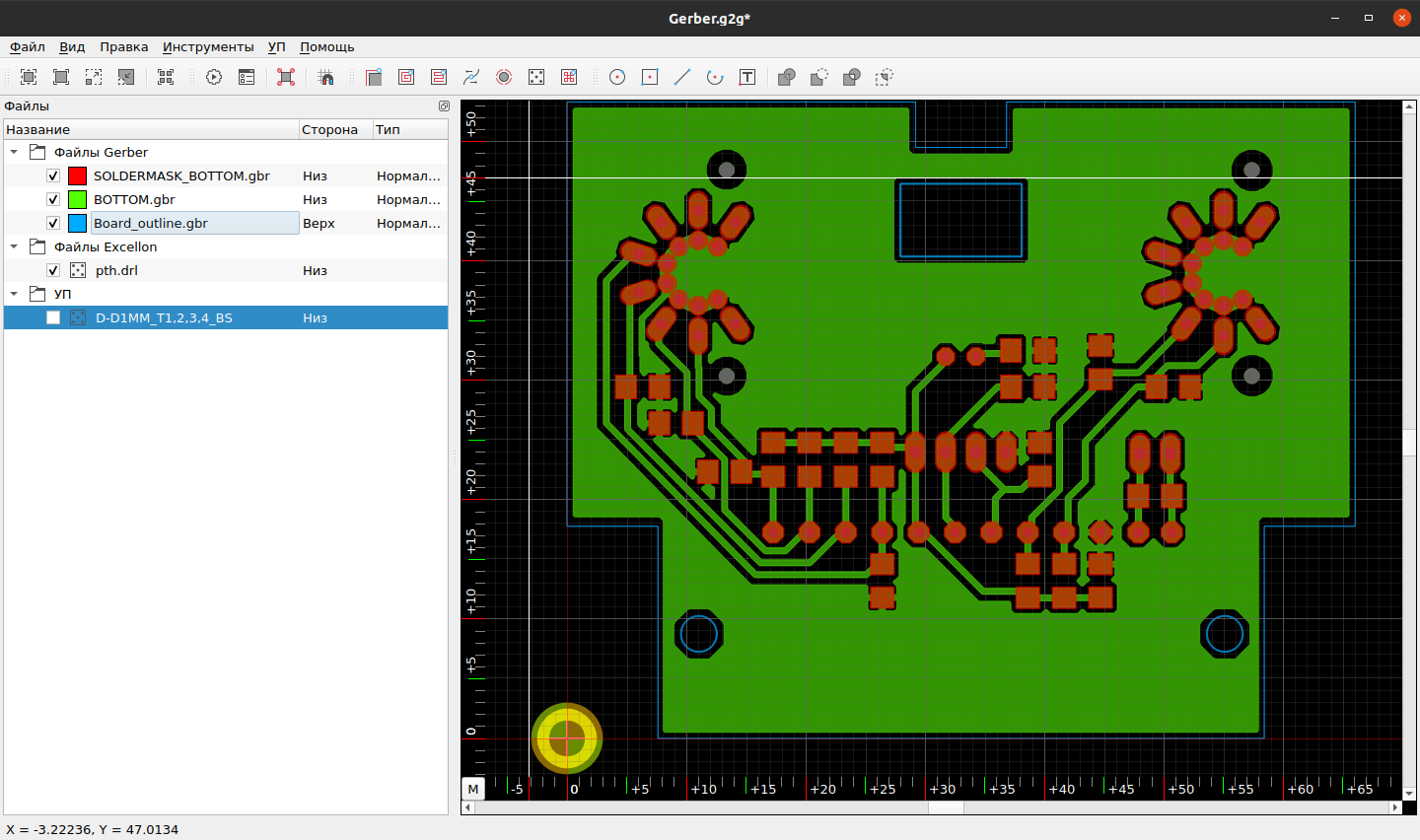The height and width of the screenshot is (840, 1420).
Task: Select the text tool in toolbar
Action: pos(747,77)
